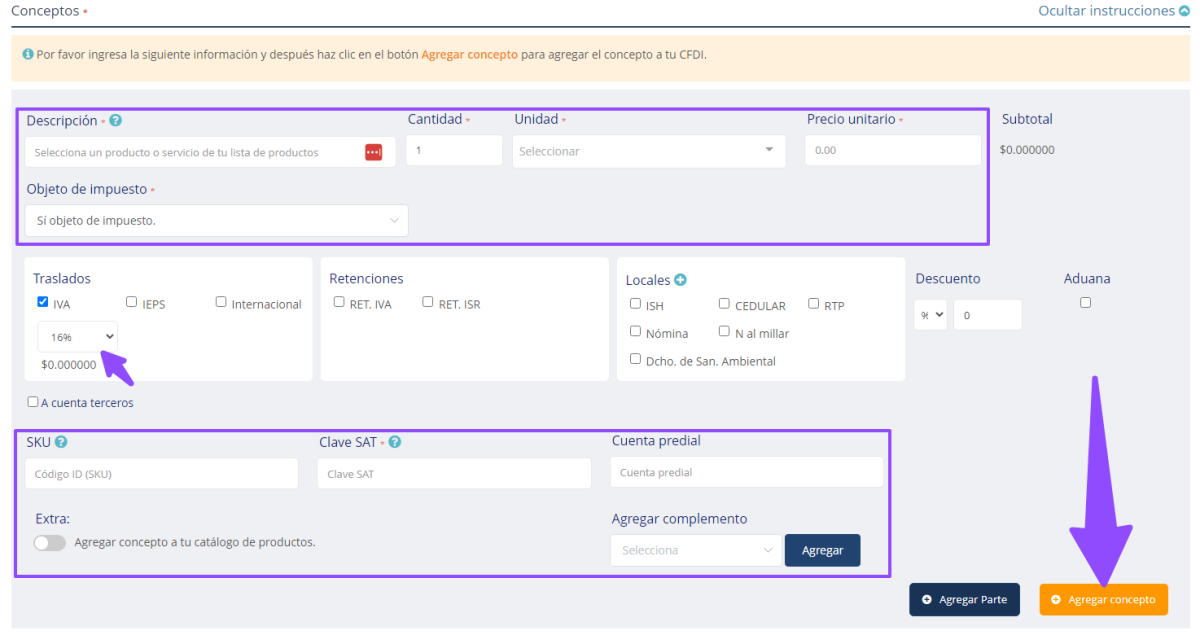Click the red product list icon in Descripción
The width and height of the screenshot is (1200, 635).
click(x=373, y=152)
